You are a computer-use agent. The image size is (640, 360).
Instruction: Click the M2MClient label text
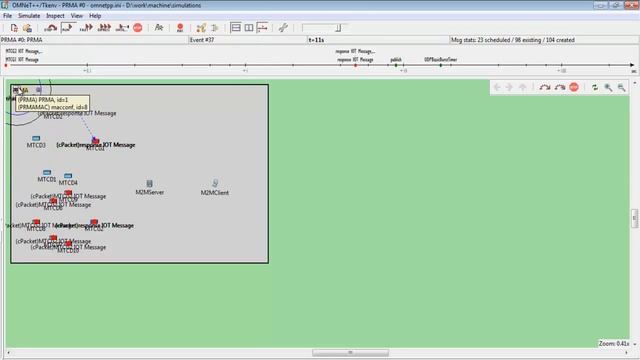[x=215, y=193]
